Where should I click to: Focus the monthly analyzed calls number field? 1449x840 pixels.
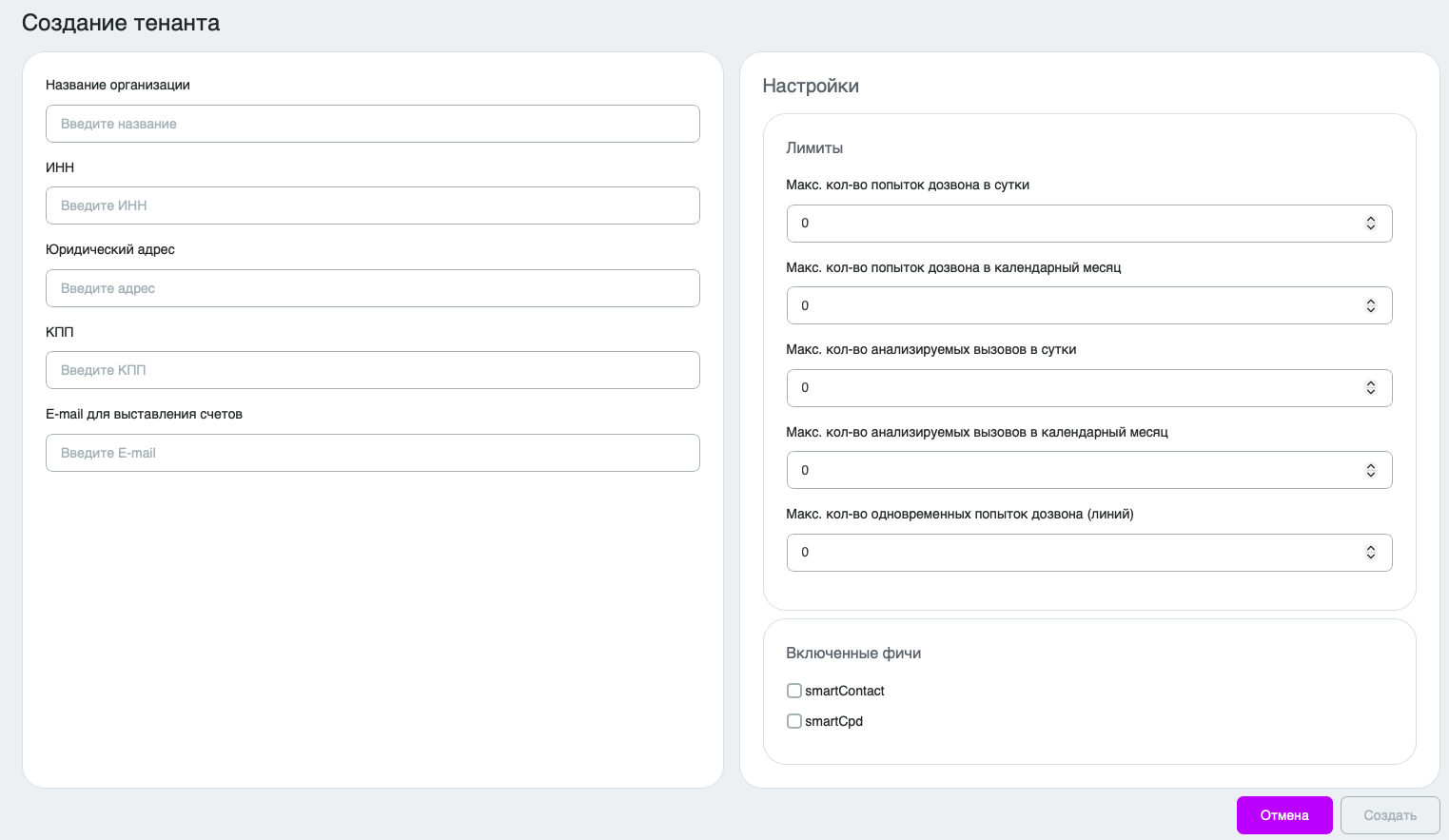click(1089, 470)
